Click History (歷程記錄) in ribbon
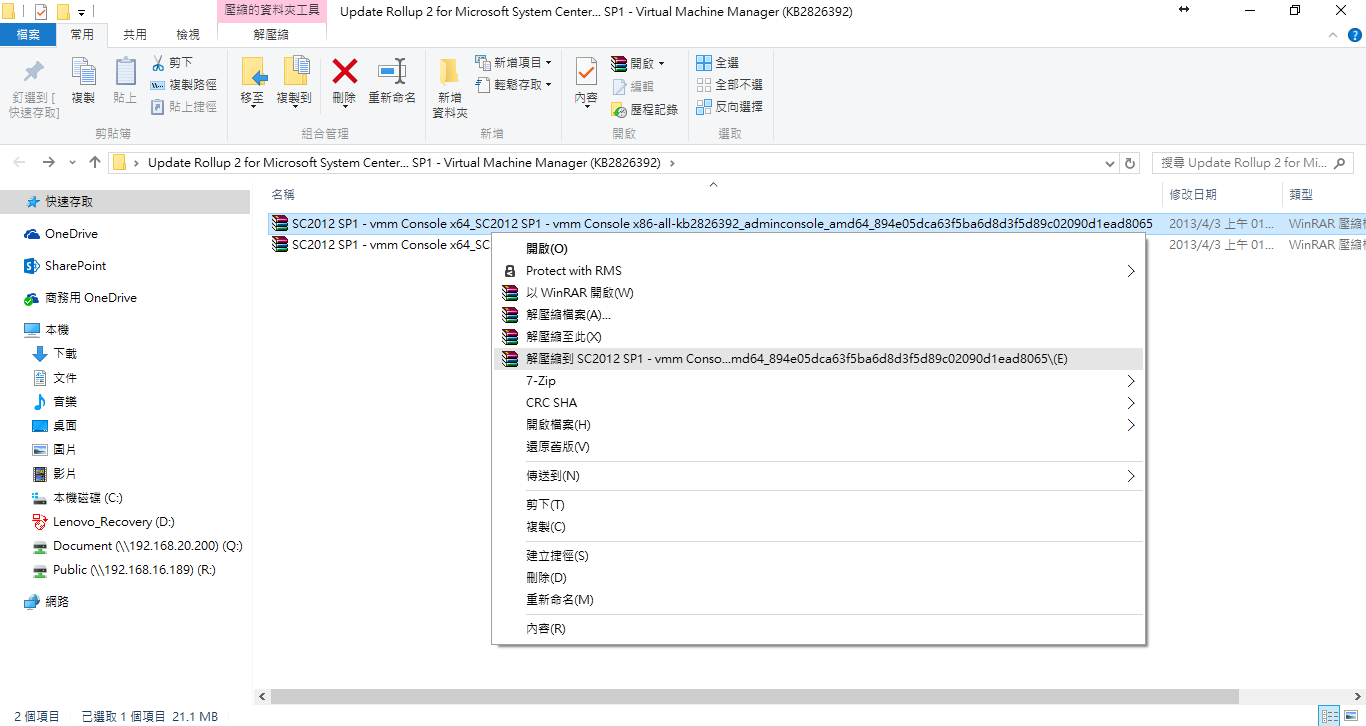The image size is (1366, 726). tap(645, 109)
